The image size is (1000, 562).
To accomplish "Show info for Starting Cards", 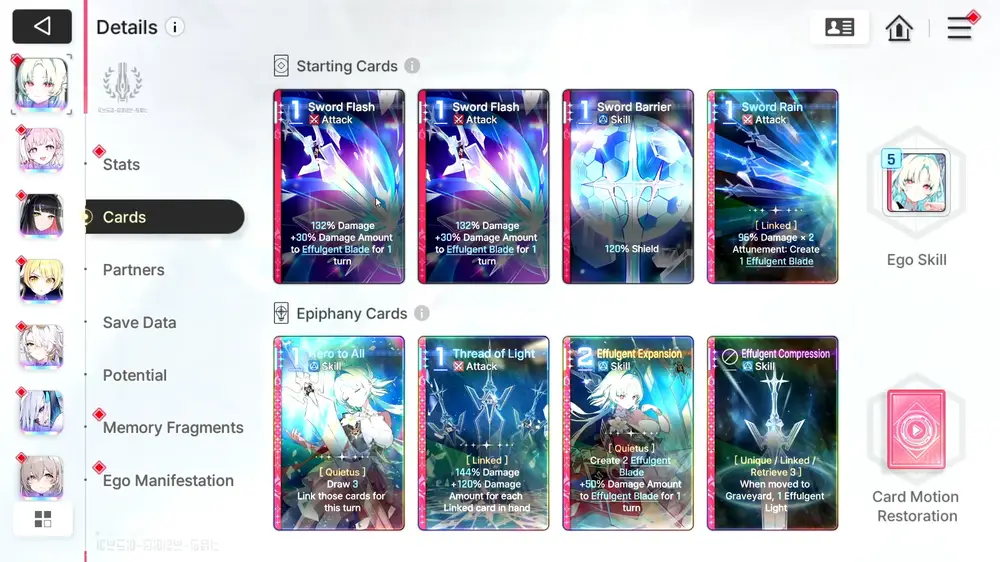I will 412,66.
